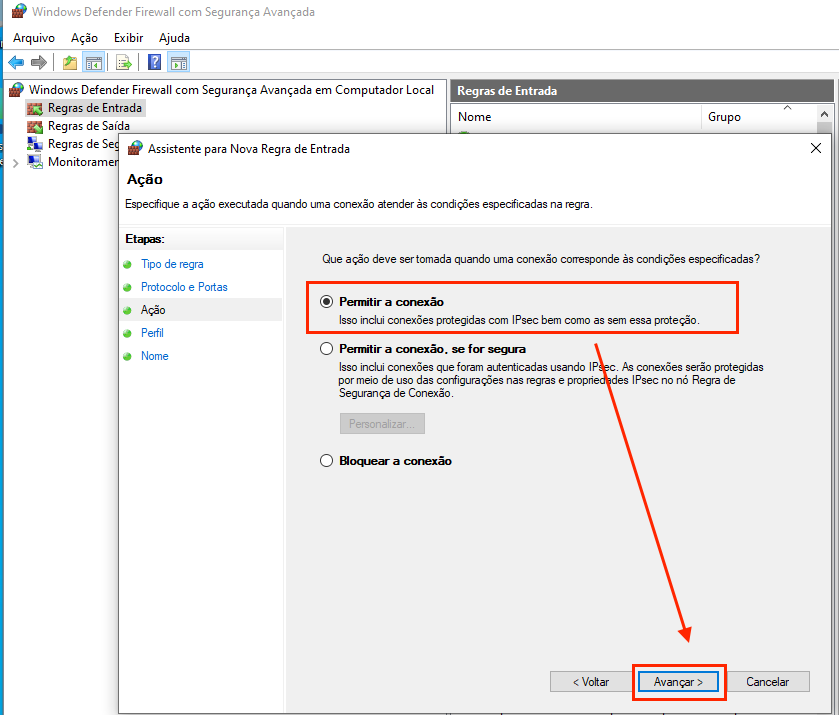Open the Ação menu
This screenshot has height=715, width=839.
click(x=85, y=38)
